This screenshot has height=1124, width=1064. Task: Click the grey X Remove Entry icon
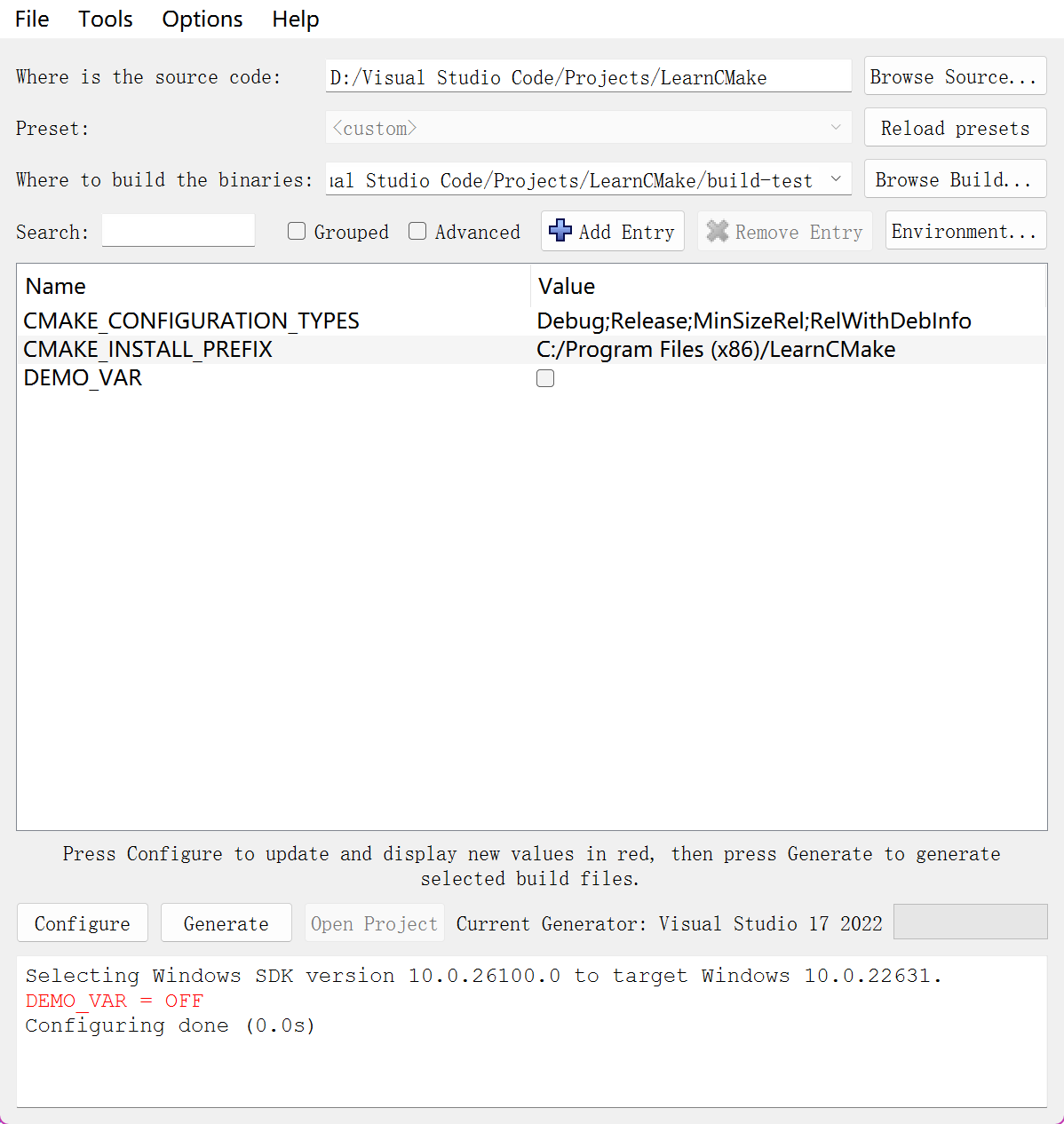tap(718, 232)
